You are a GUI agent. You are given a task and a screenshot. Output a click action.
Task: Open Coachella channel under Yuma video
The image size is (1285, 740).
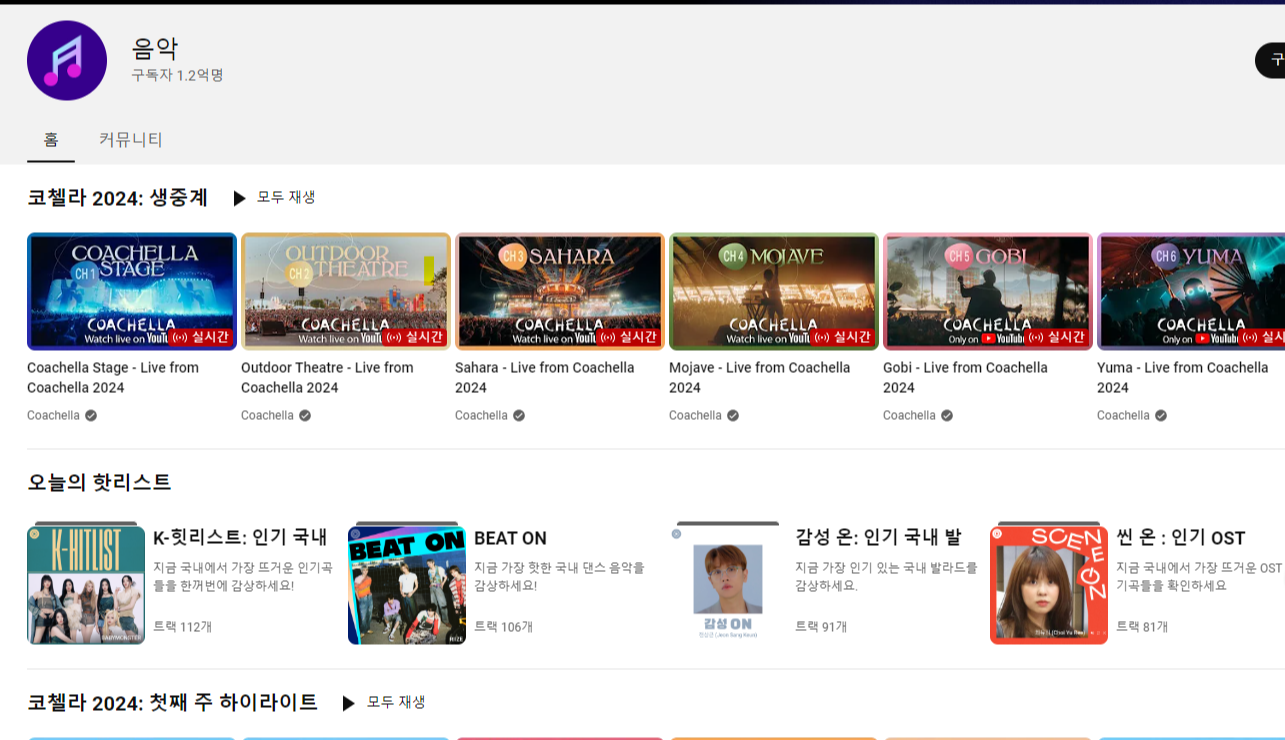click(1123, 415)
